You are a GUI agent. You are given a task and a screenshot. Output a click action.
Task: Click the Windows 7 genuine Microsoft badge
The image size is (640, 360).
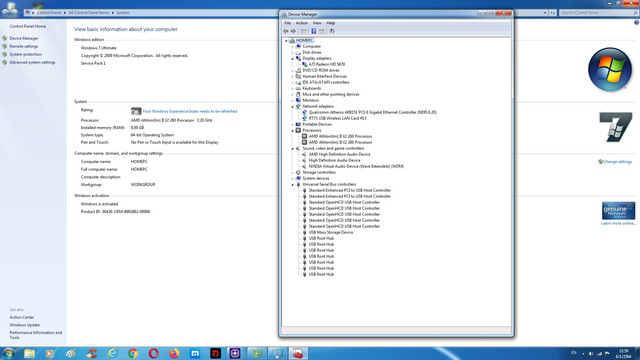click(x=618, y=211)
